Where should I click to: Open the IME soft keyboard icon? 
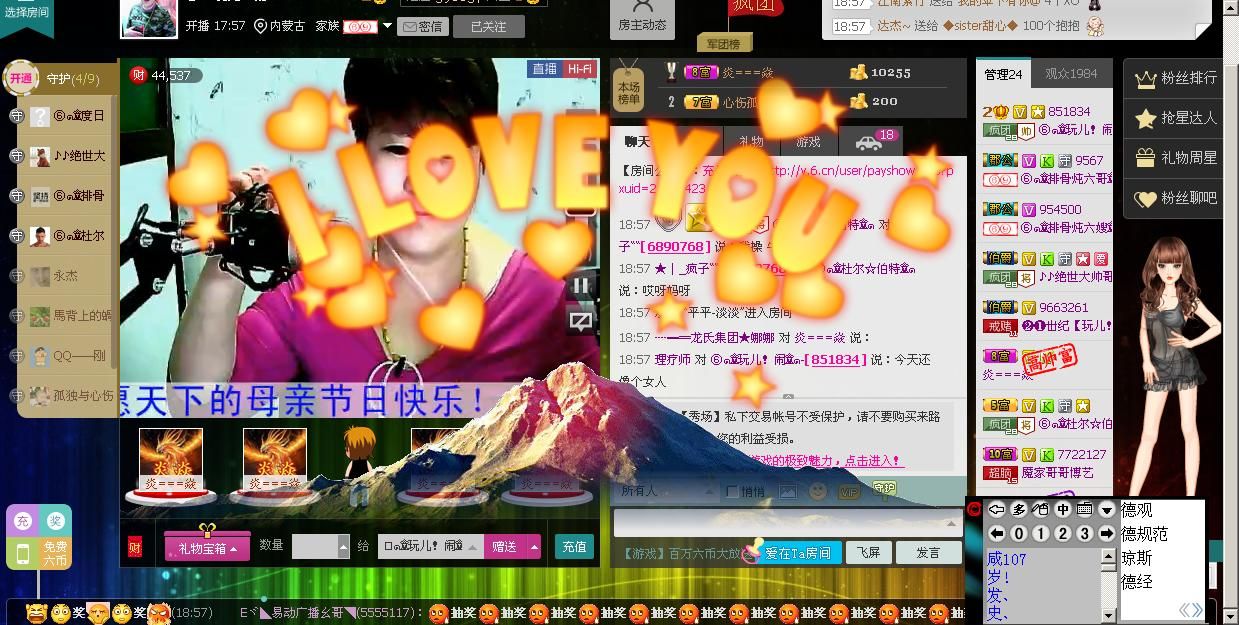click(1084, 509)
